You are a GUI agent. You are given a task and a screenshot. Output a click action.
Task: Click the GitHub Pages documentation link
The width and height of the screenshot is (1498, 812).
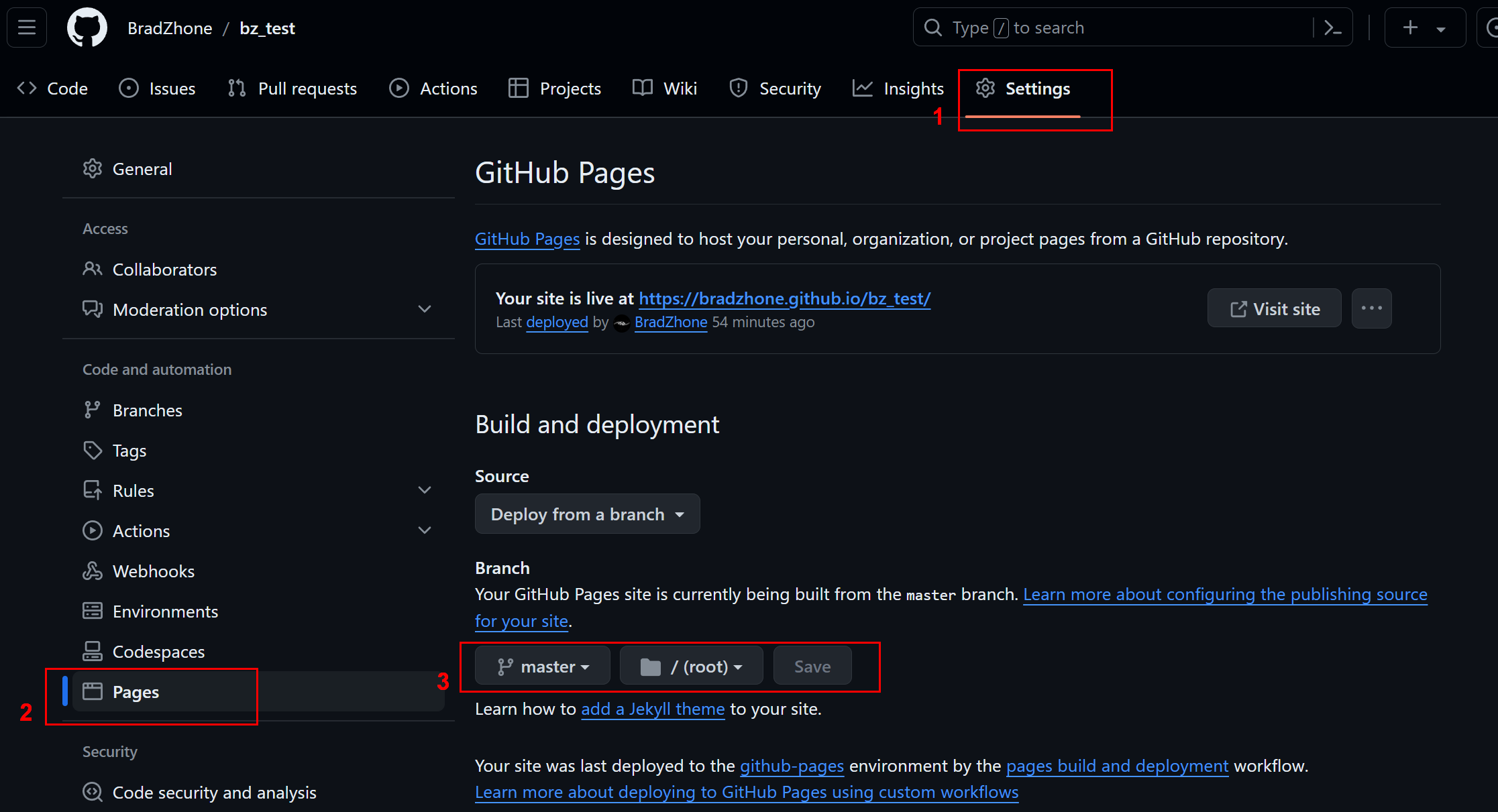click(527, 239)
